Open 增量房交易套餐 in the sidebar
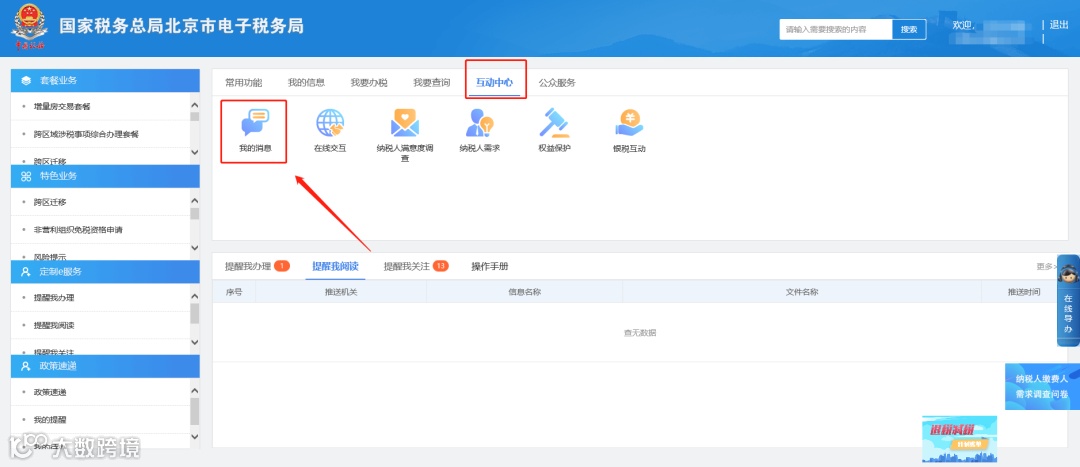The height and width of the screenshot is (467, 1080). pos(62,107)
